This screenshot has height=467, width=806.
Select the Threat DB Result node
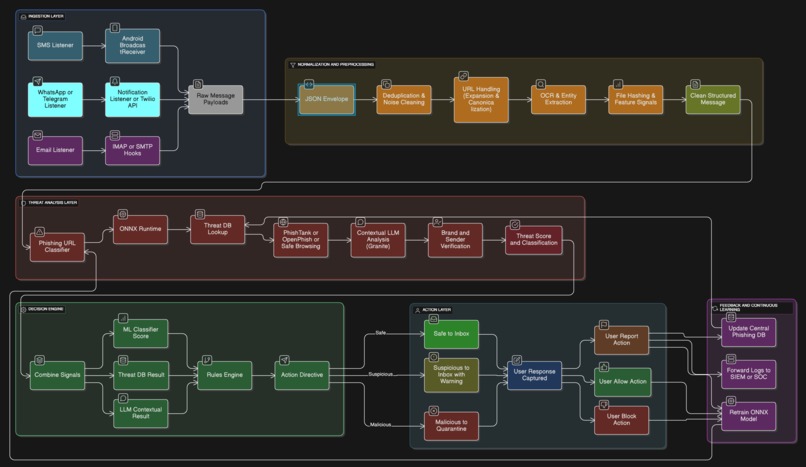click(140, 375)
